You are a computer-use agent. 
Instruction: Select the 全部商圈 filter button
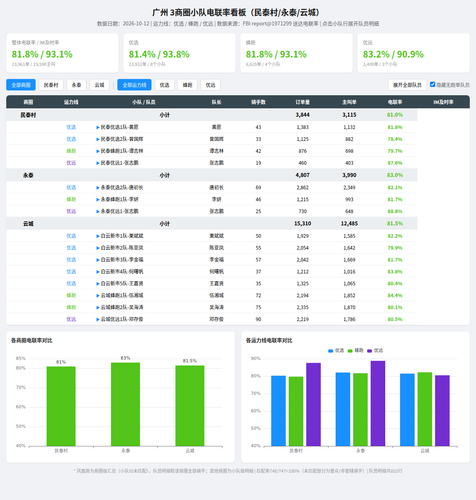(x=21, y=85)
